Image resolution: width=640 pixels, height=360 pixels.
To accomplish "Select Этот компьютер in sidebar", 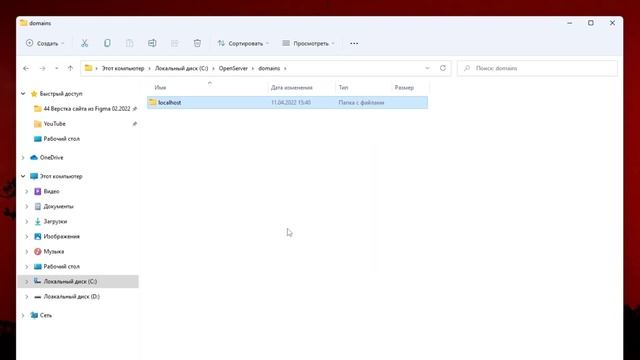I will click(61, 176).
